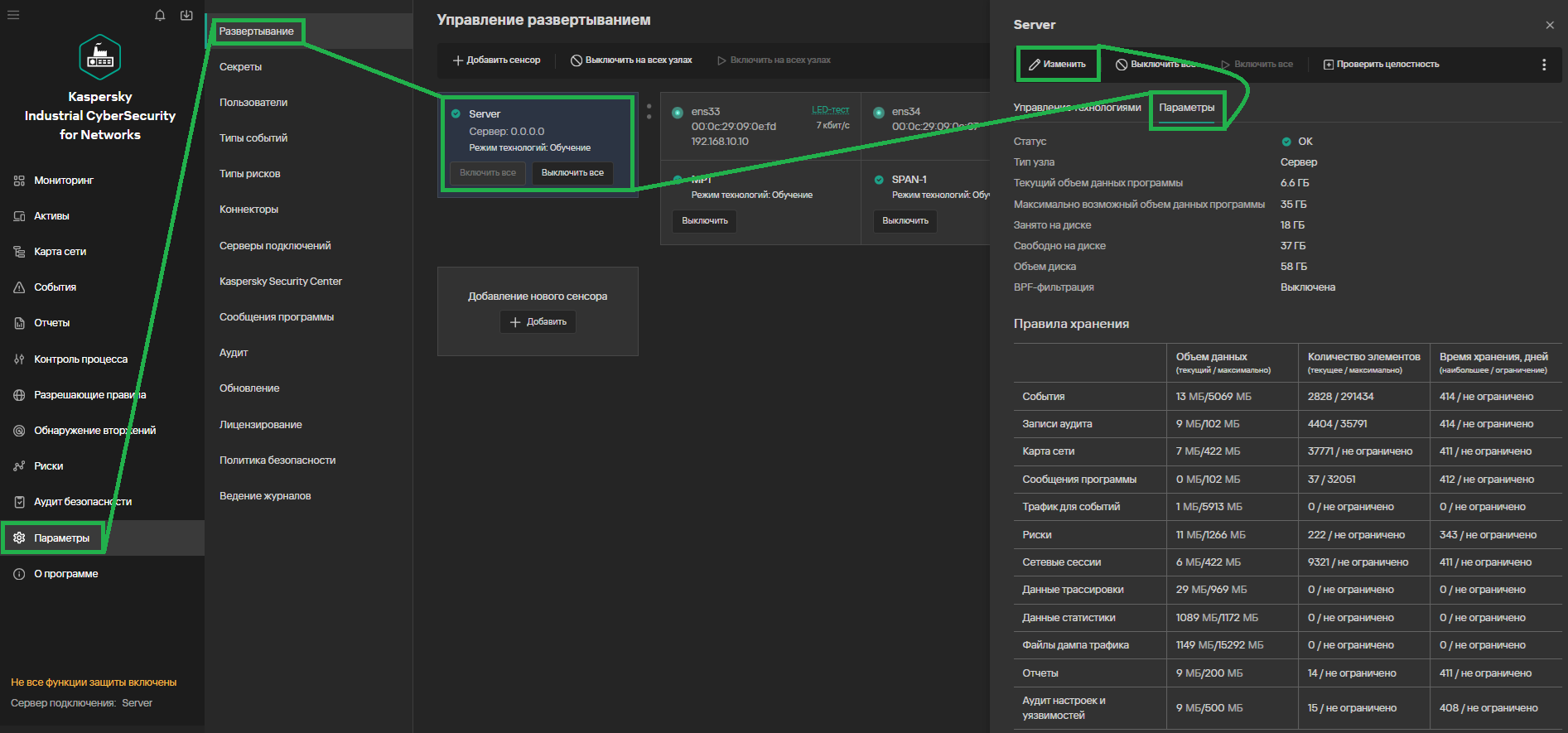1568x733 pixels.
Task: Select Коннекторы menu item
Action: [248, 209]
